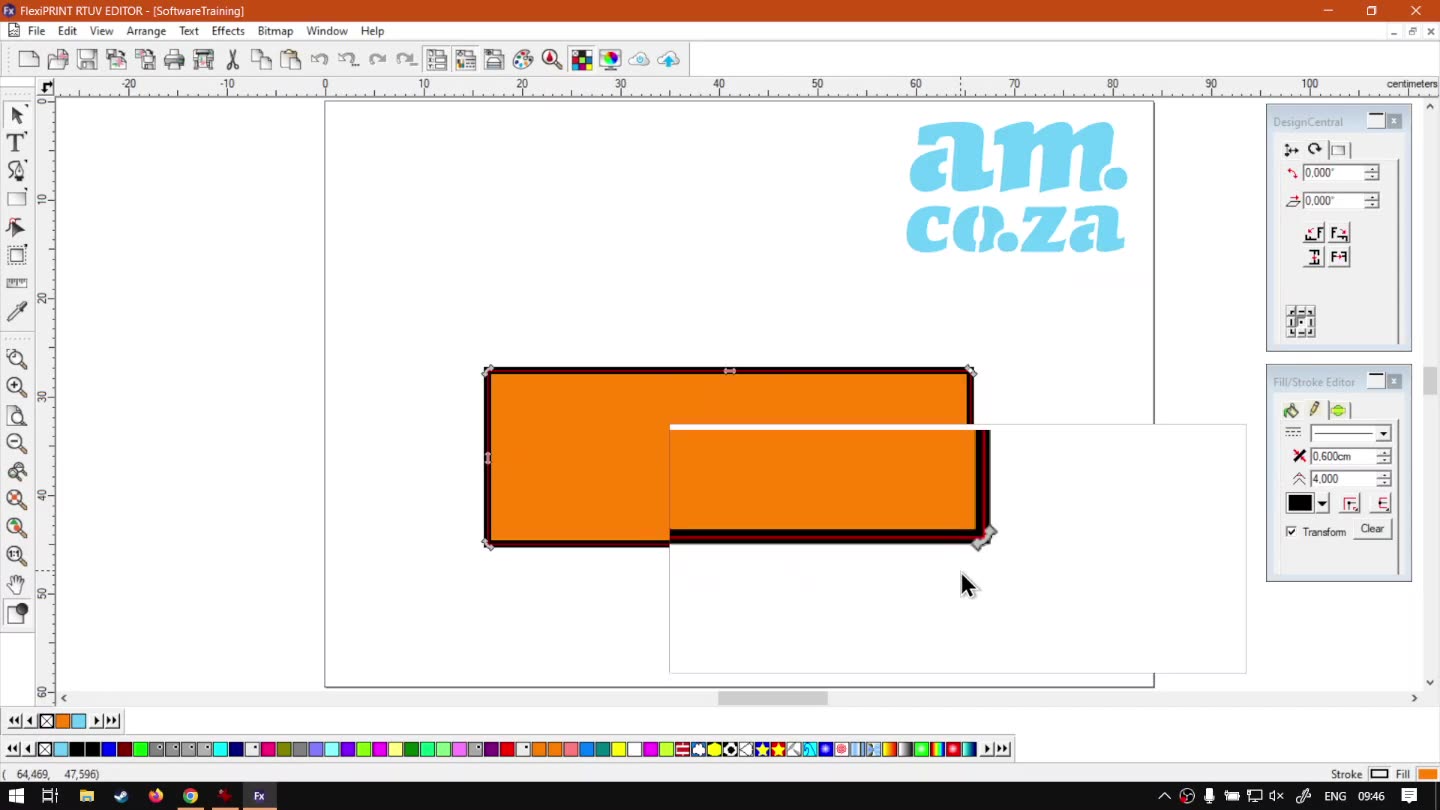Open Google Chrome from the taskbar
The image size is (1440, 810).
(190, 796)
